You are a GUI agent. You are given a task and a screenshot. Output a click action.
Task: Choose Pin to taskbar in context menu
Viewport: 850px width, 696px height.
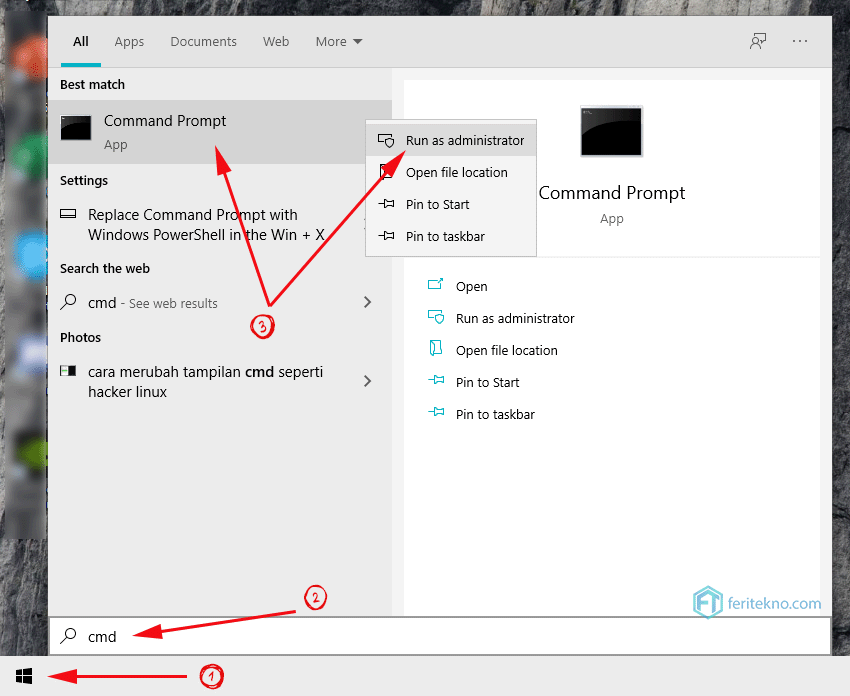451,236
